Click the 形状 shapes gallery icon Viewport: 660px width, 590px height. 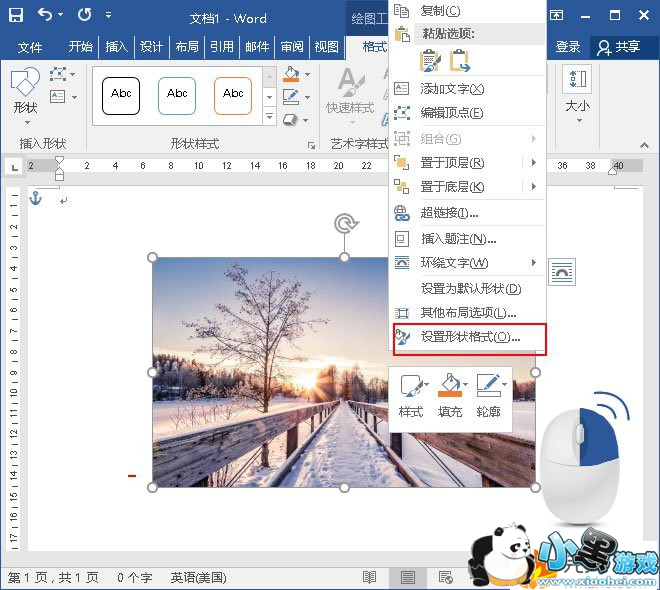tap(25, 86)
